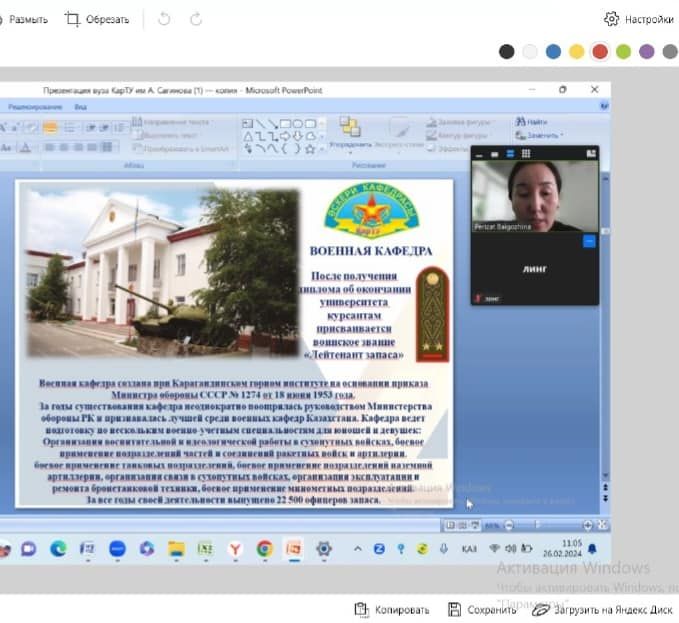Screen dimensions: 679x623
Task: Switch Zoom panel to grid view
Action: [x=525, y=153]
